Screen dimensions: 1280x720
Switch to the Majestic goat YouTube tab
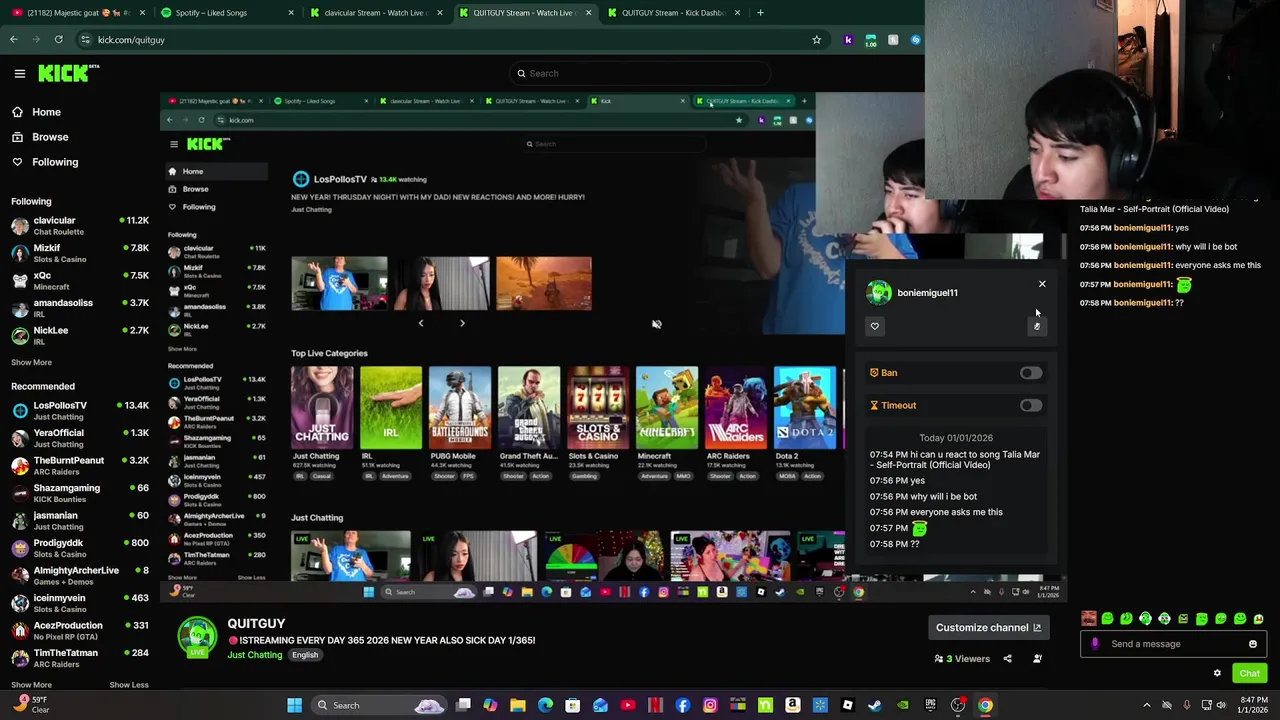pyautogui.click(x=76, y=13)
